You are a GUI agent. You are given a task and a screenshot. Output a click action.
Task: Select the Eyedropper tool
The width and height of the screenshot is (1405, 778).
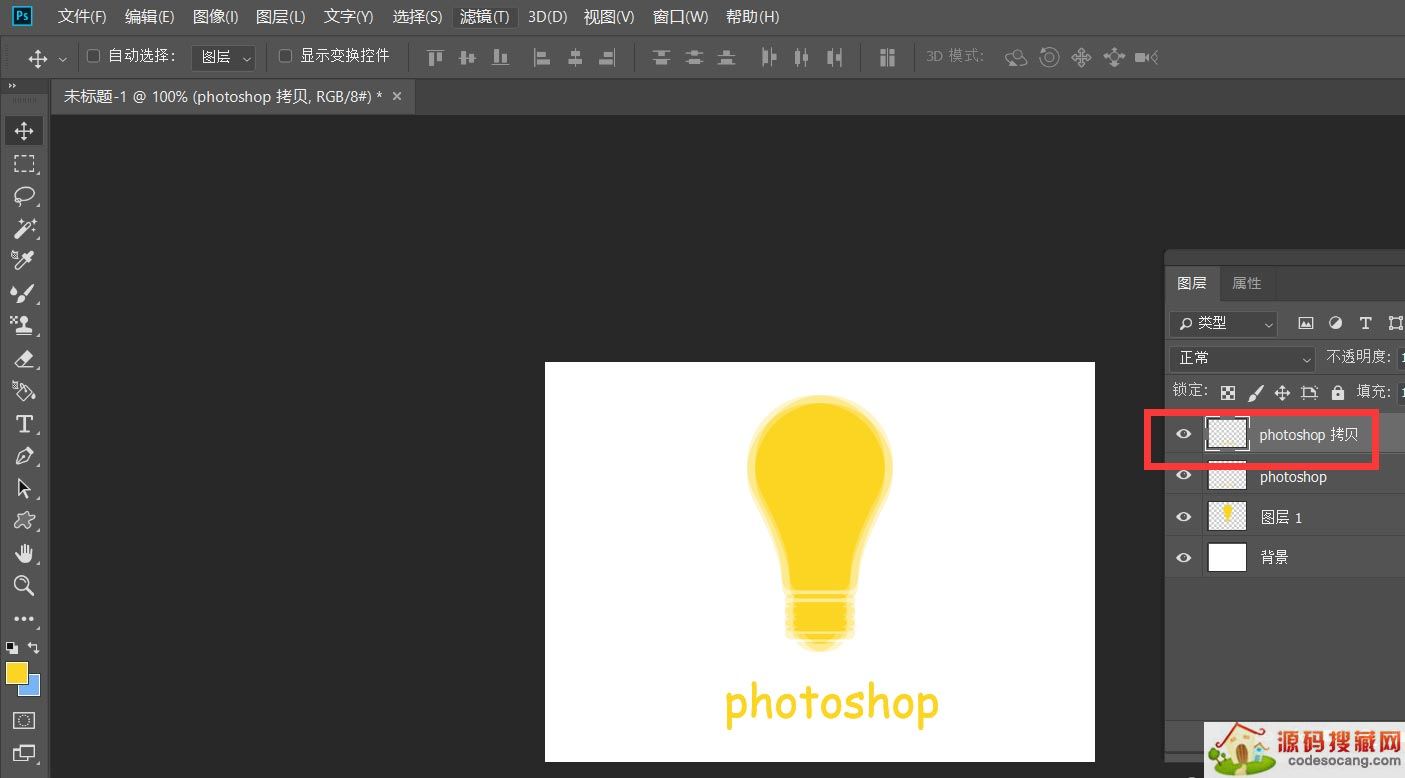pyautogui.click(x=24, y=260)
